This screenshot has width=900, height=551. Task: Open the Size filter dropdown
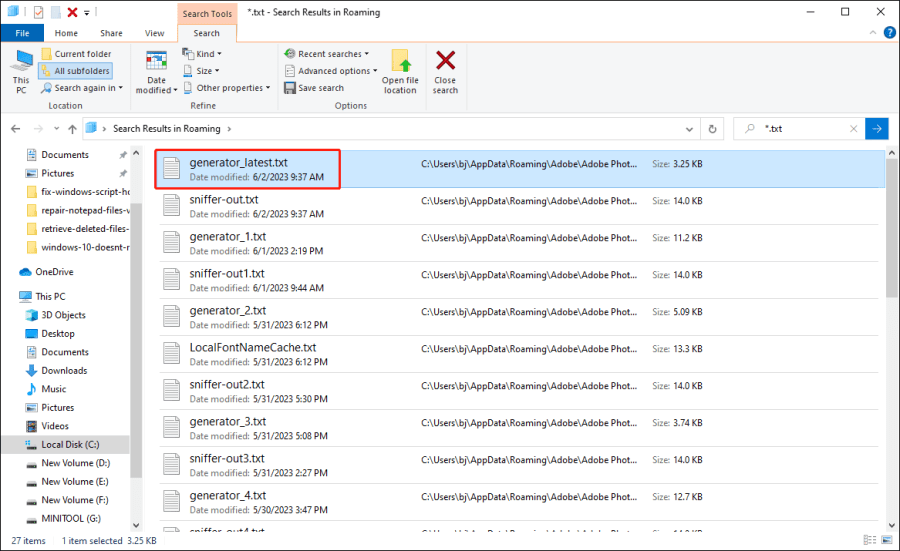(x=201, y=71)
